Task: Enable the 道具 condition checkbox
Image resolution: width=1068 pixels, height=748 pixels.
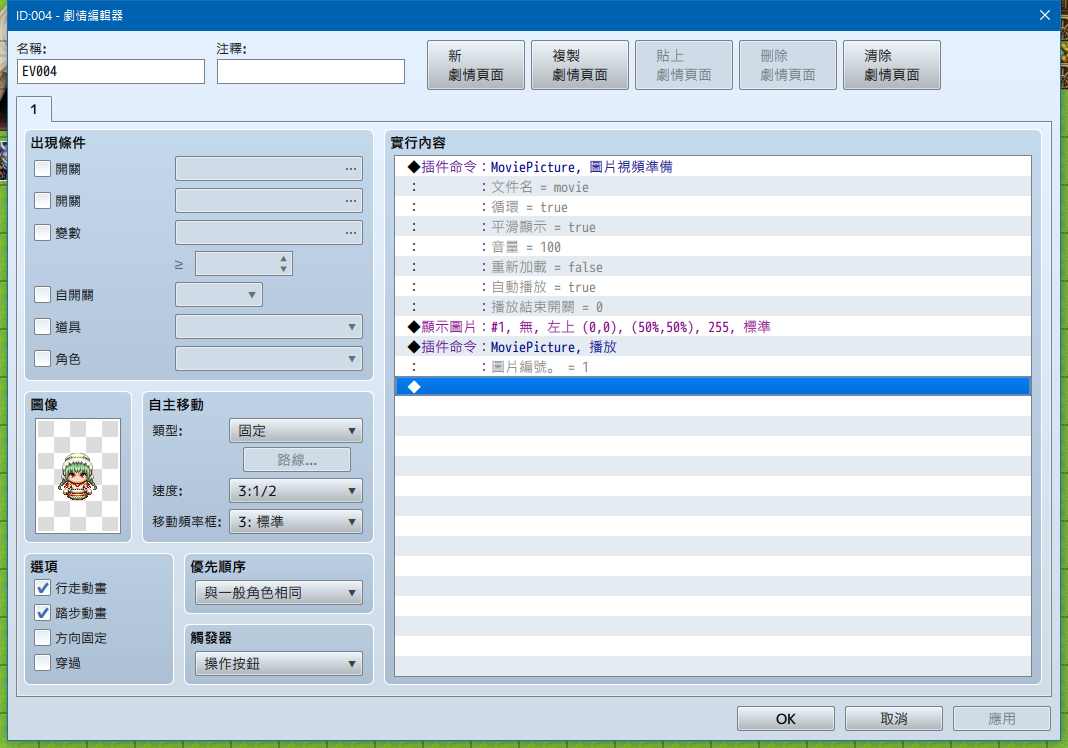Action: click(x=43, y=326)
